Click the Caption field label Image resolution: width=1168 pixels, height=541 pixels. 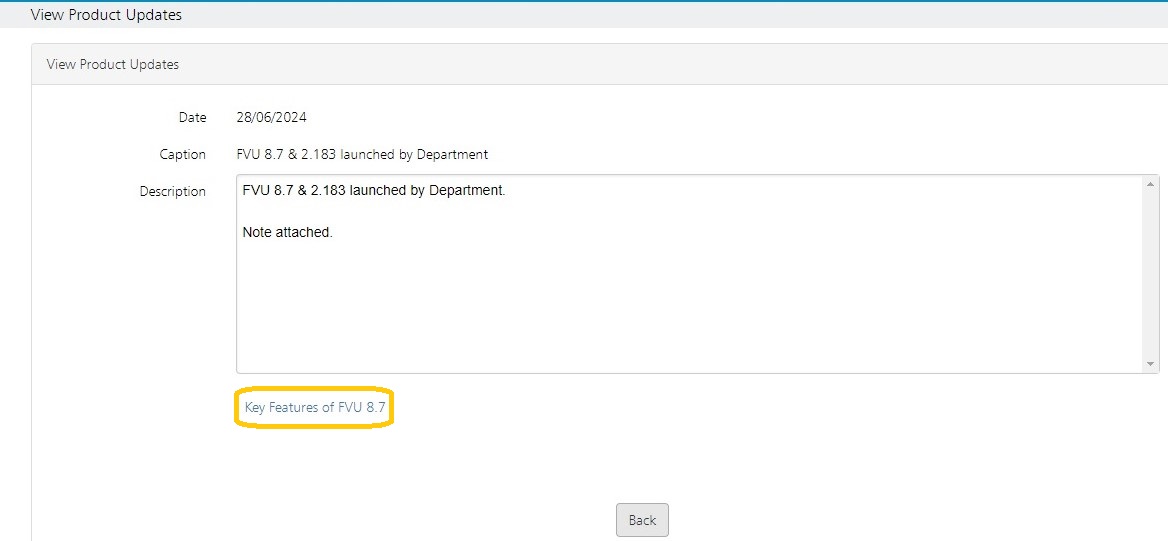(x=182, y=155)
